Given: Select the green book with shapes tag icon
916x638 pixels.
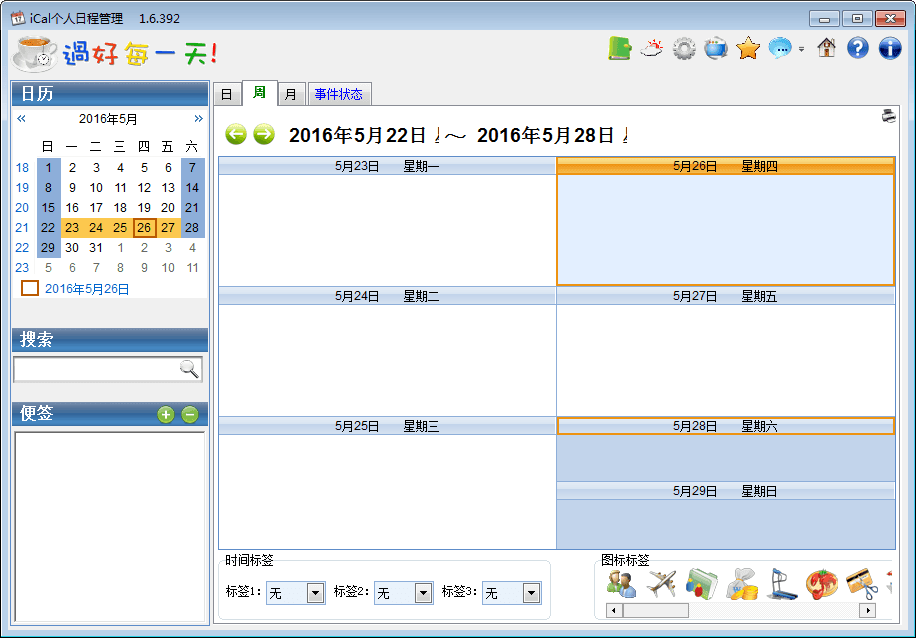Looking at the screenshot, I should tap(702, 583).
